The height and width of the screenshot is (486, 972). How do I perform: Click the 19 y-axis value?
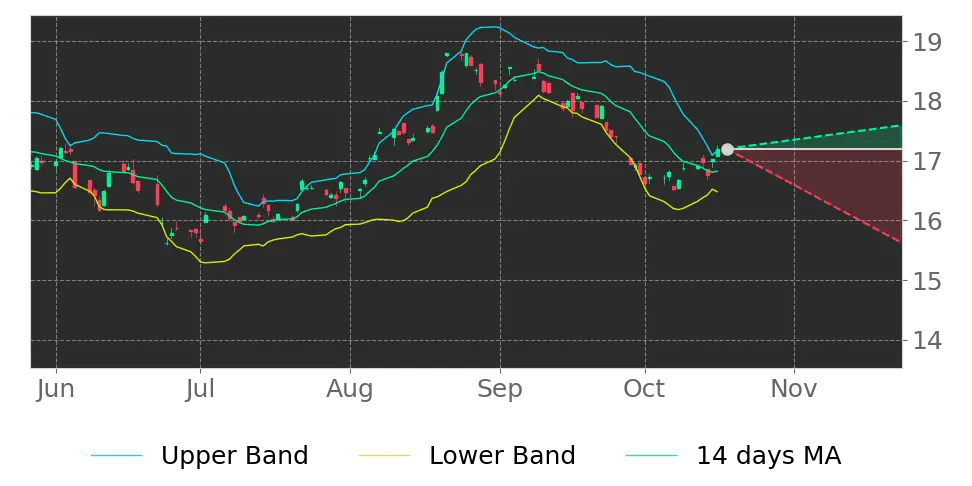925,42
